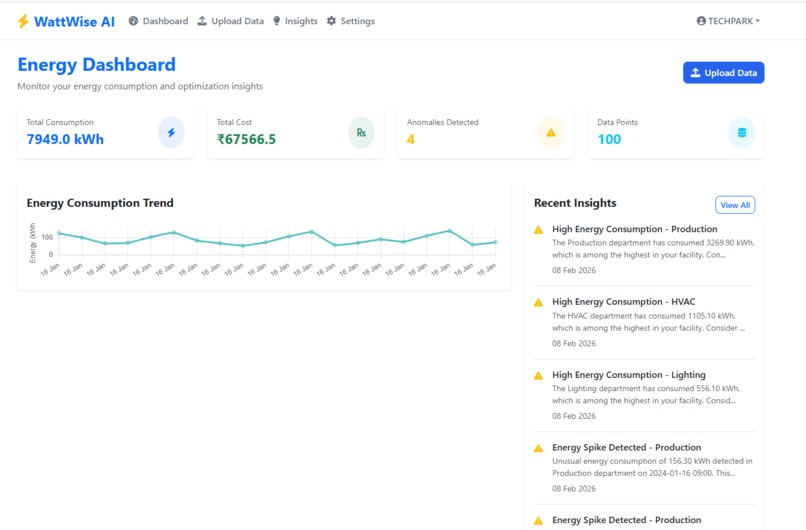Click the 7949.0 kWh total consumption value
Screen dimensions: 806x530
[65, 139]
